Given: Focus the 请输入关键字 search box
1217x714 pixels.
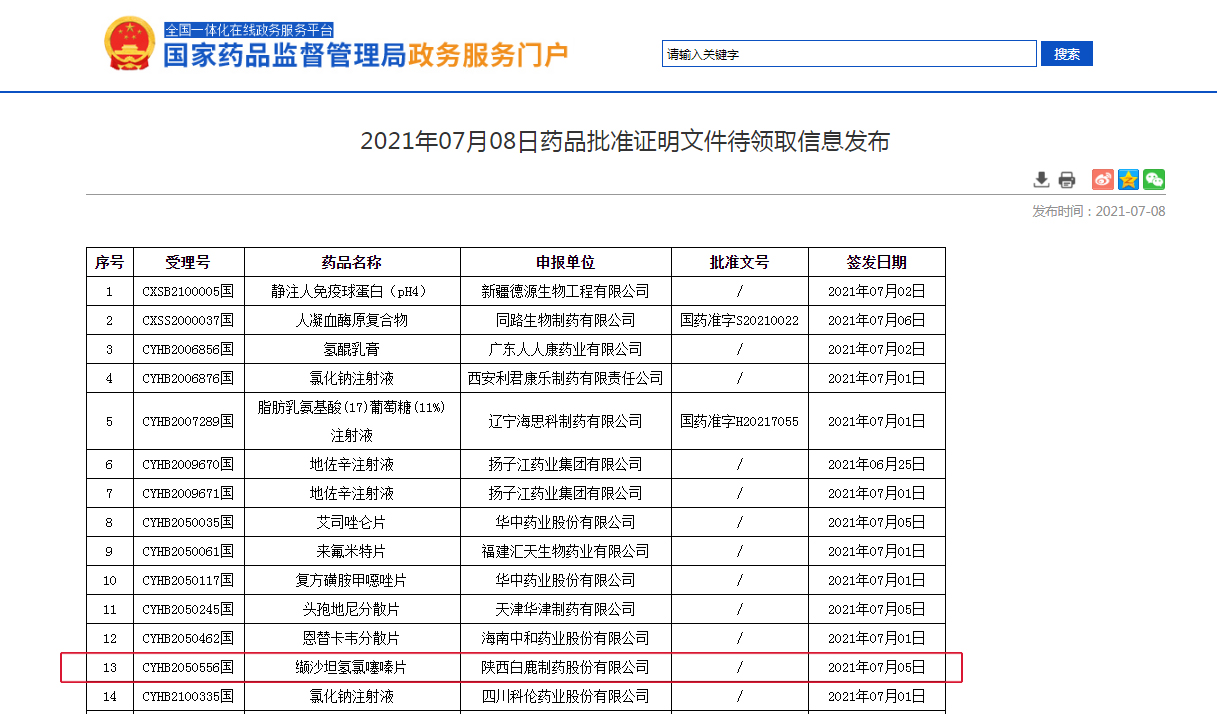Looking at the screenshot, I should point(848,54).
